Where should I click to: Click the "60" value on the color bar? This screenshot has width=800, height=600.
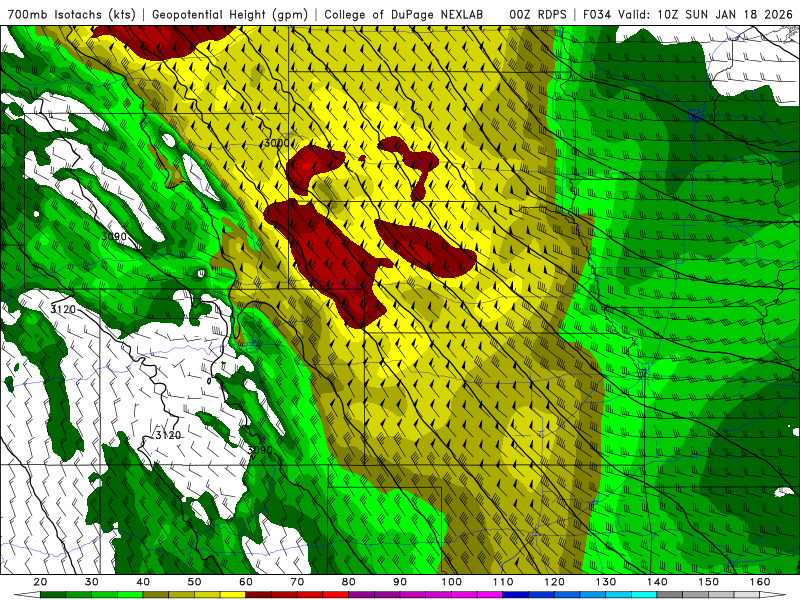(x=246, y=582)
